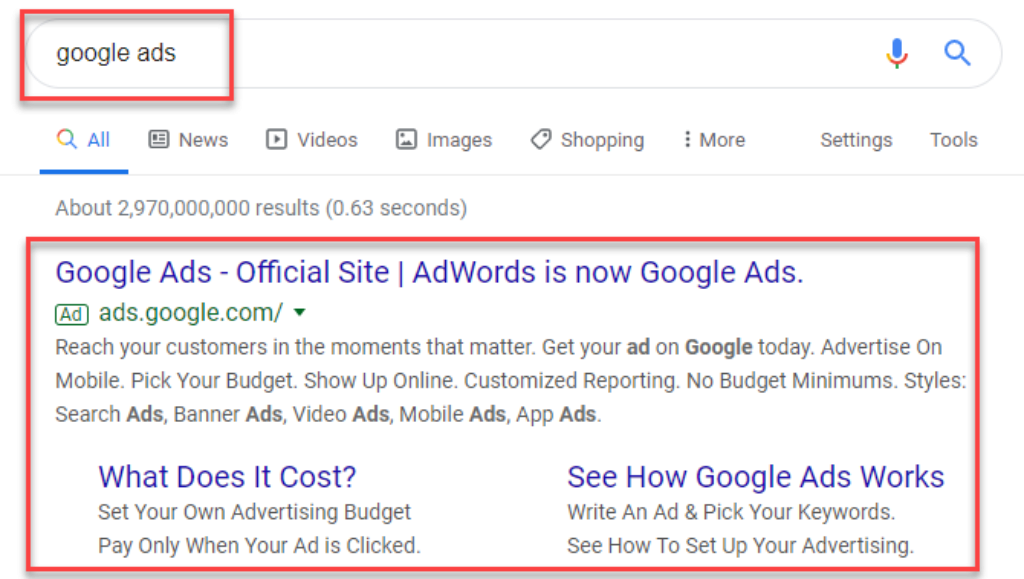
Task: Open Google Ads Official Site link
Action: 429,272
